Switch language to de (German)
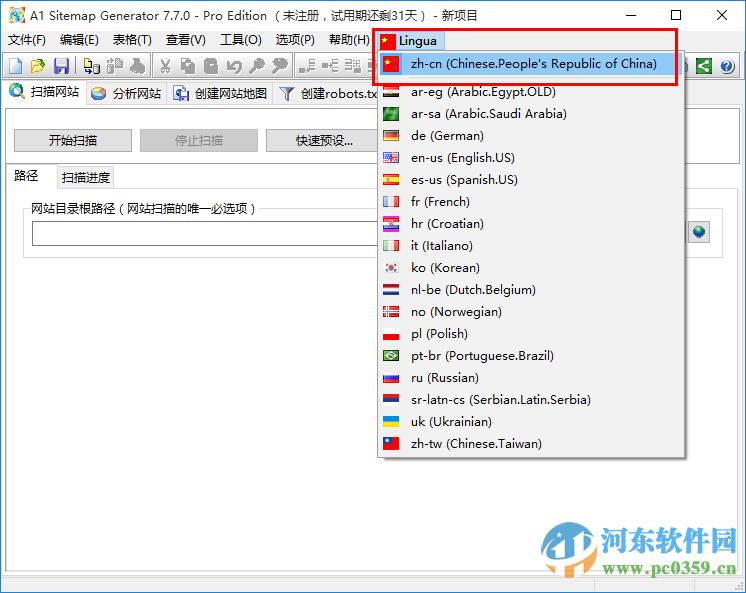746x593 pixels. (531, 136)
